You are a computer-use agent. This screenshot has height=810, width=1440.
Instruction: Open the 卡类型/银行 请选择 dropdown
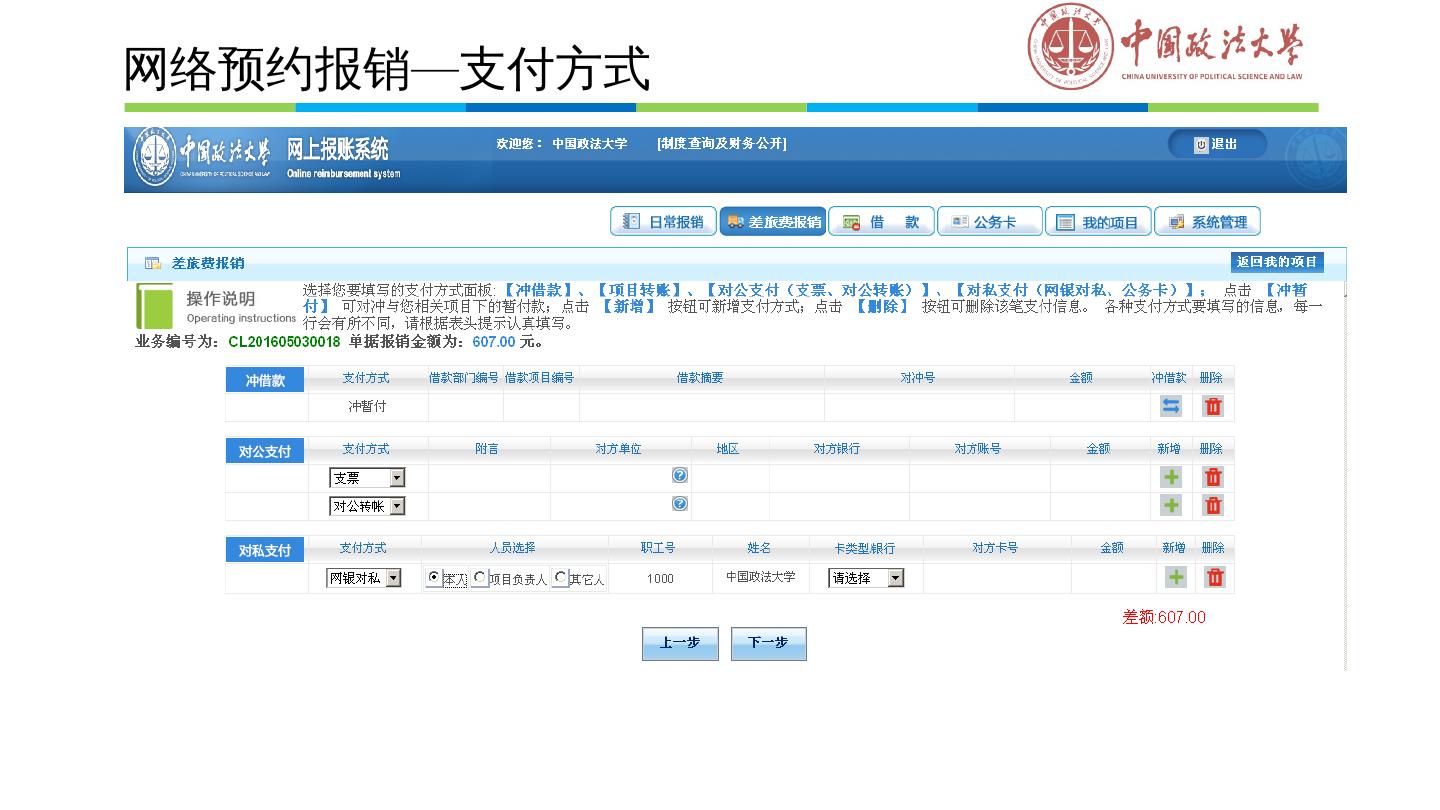[866, 578]
